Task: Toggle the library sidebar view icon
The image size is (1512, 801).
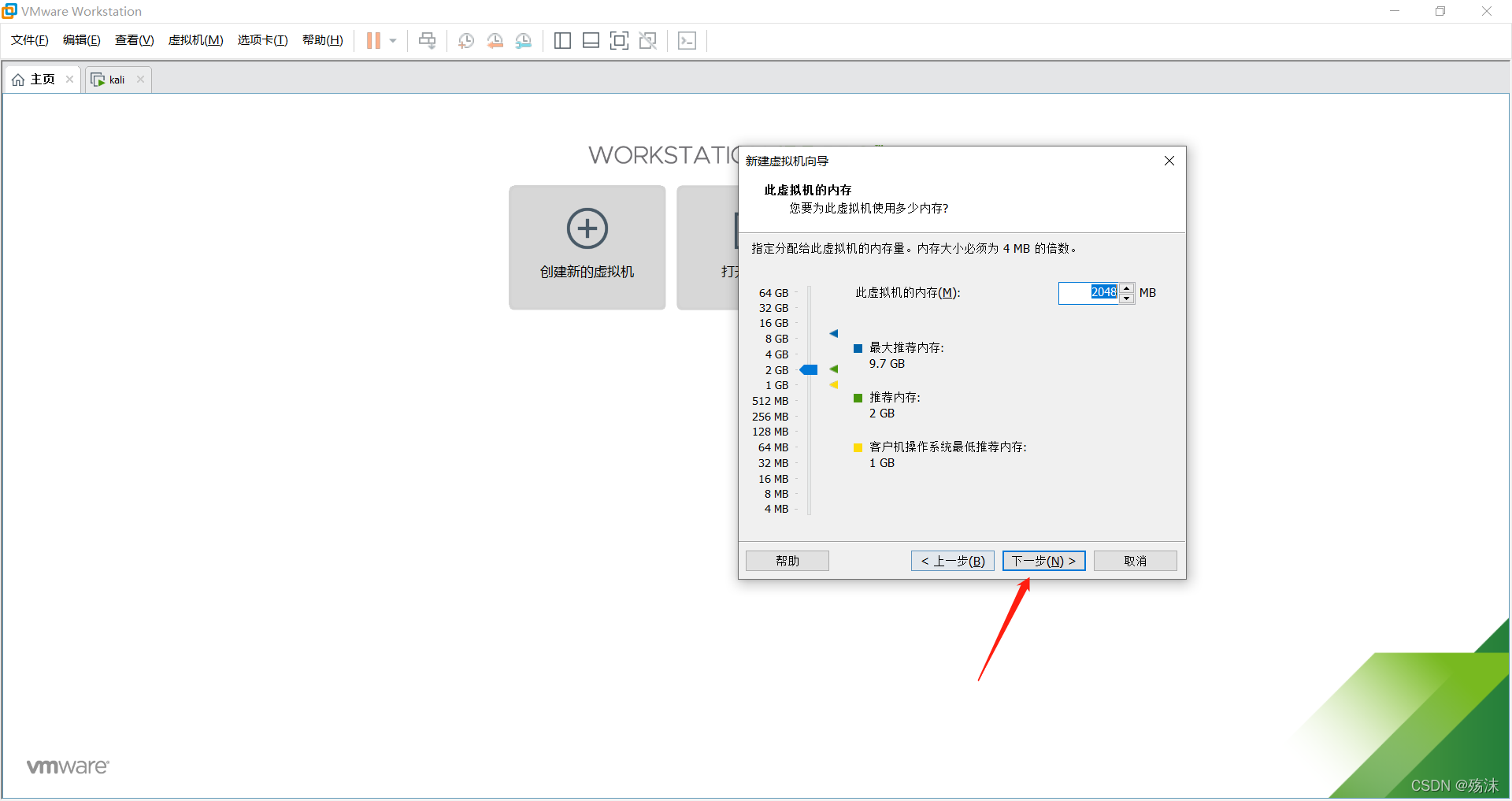Action: 562,41
